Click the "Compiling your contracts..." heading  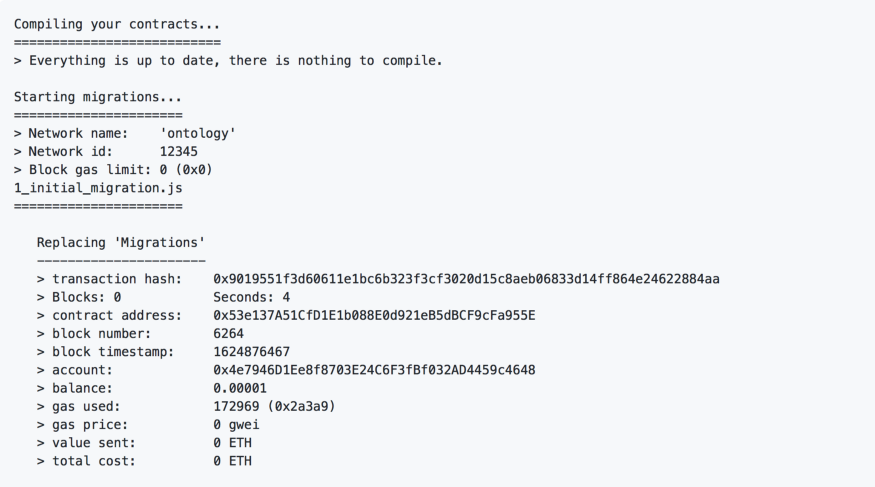(117, 24)
